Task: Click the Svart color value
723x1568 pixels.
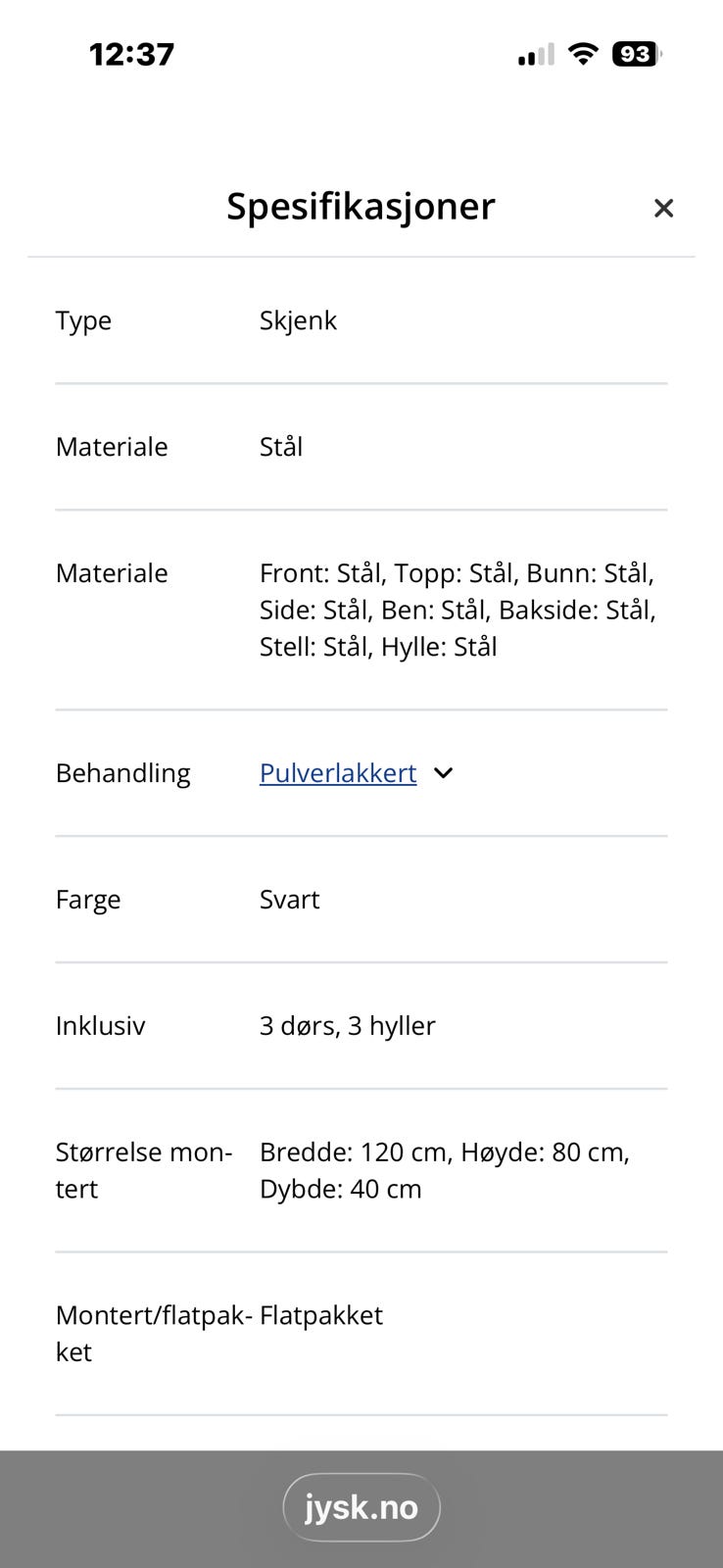Action: click(289, 900)
